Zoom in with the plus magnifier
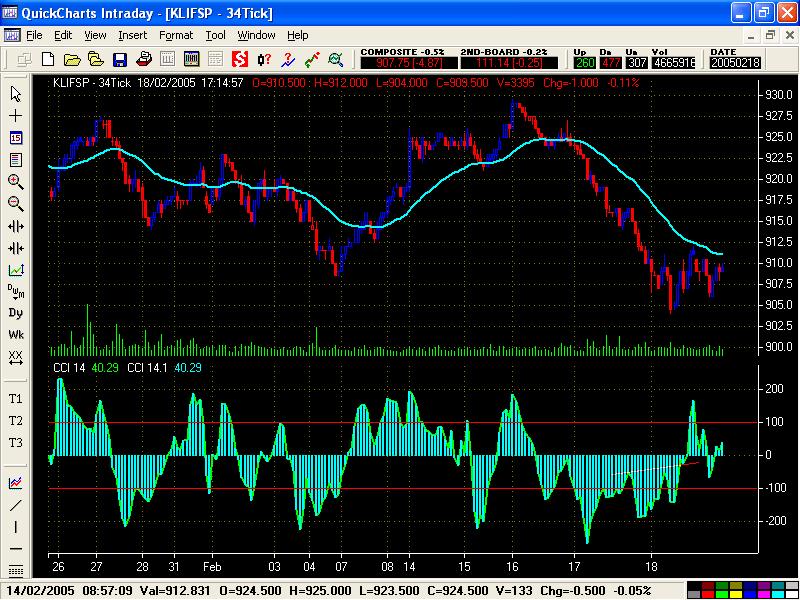The height and width of the screenshot is (600, 800). [16, 181]
